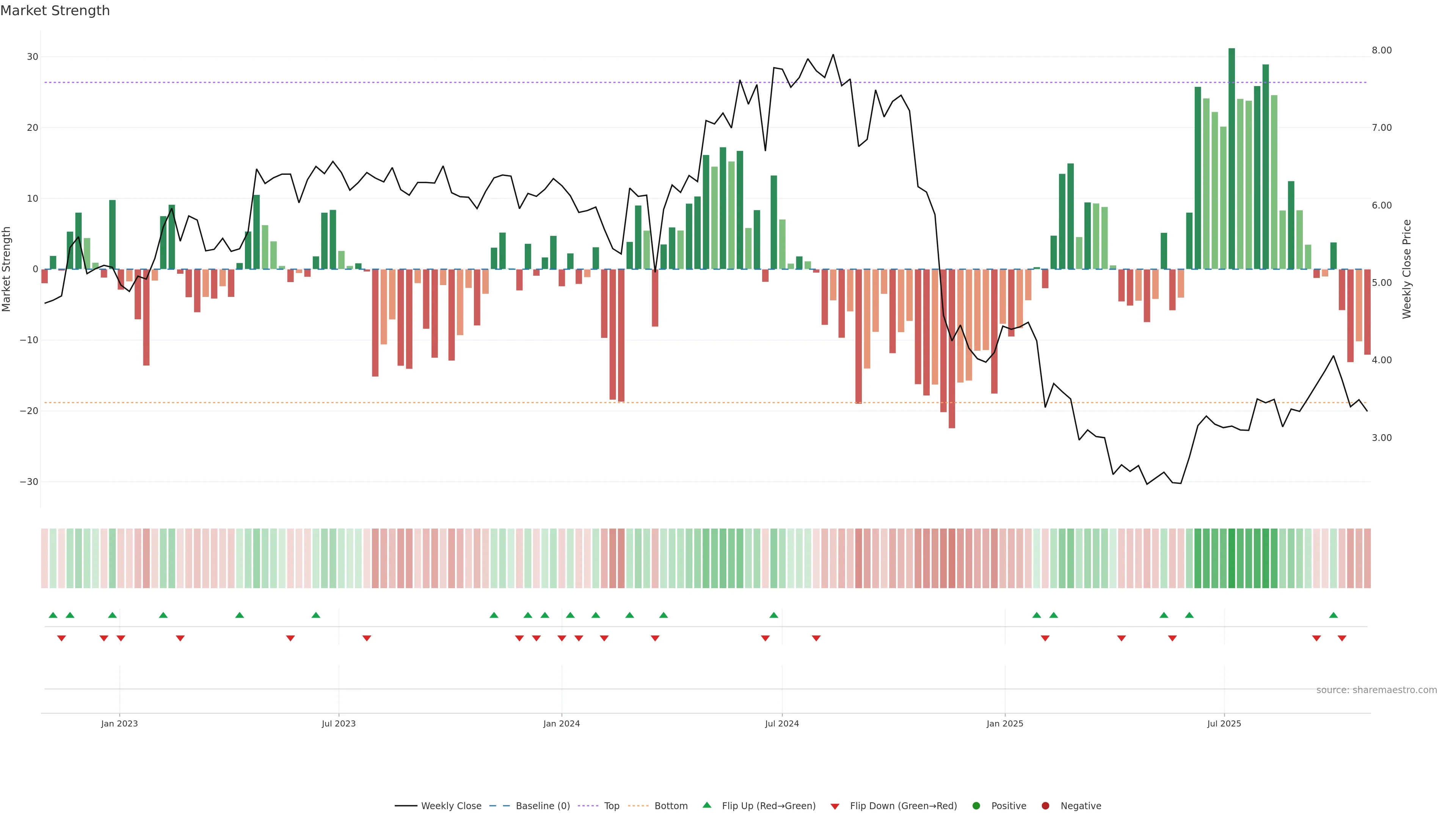The height and width of the screenshot is (819, 1456).
Task: Click the green Flip Up triangle legend icon
Action: tap(706, 805)
